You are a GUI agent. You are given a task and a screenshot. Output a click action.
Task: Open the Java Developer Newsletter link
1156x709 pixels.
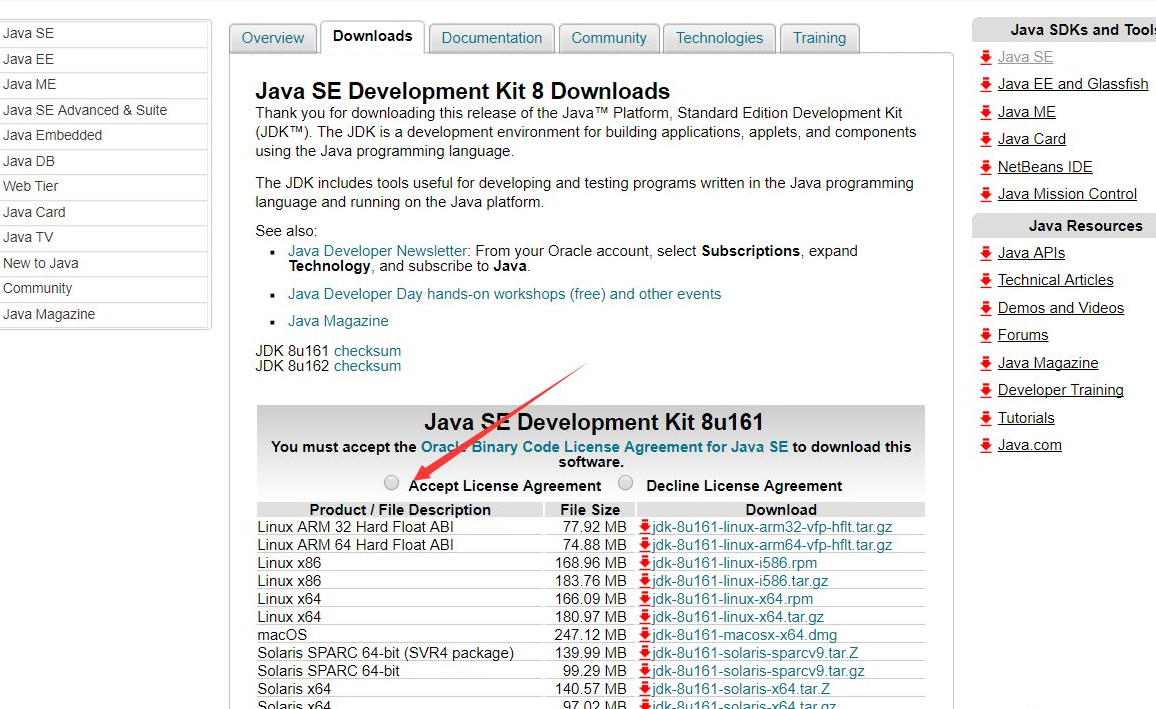coord(377,251)
